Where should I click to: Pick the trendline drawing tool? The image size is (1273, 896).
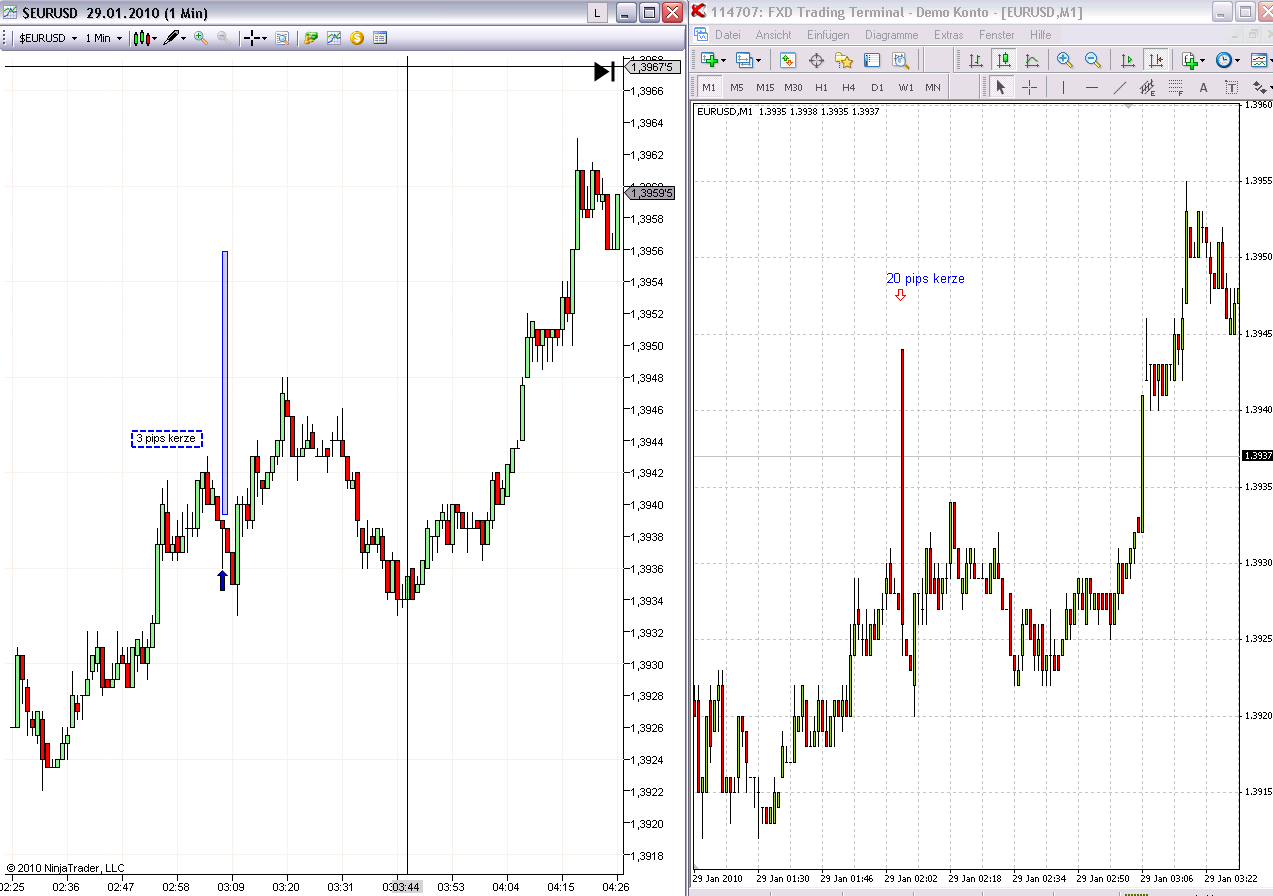pos(1120,87)
